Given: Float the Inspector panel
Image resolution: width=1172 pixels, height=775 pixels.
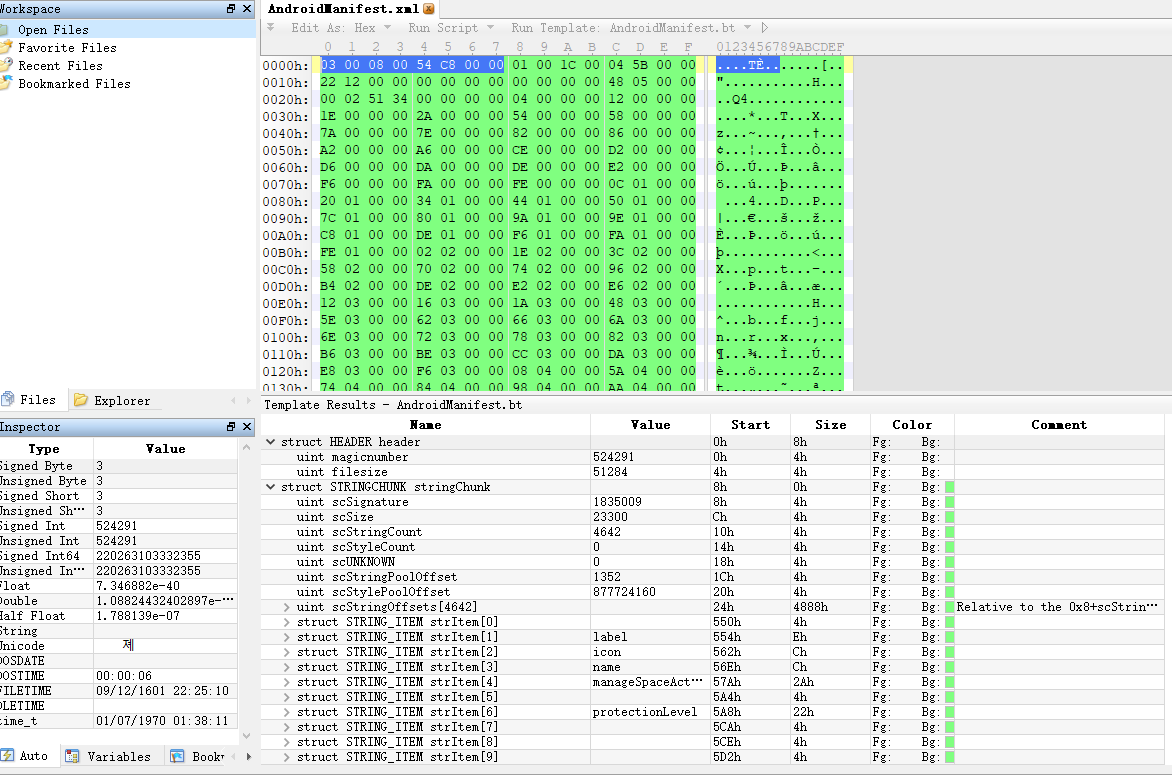Looking at the screenshot, I should pyautogui.click(x=231, y=427).
